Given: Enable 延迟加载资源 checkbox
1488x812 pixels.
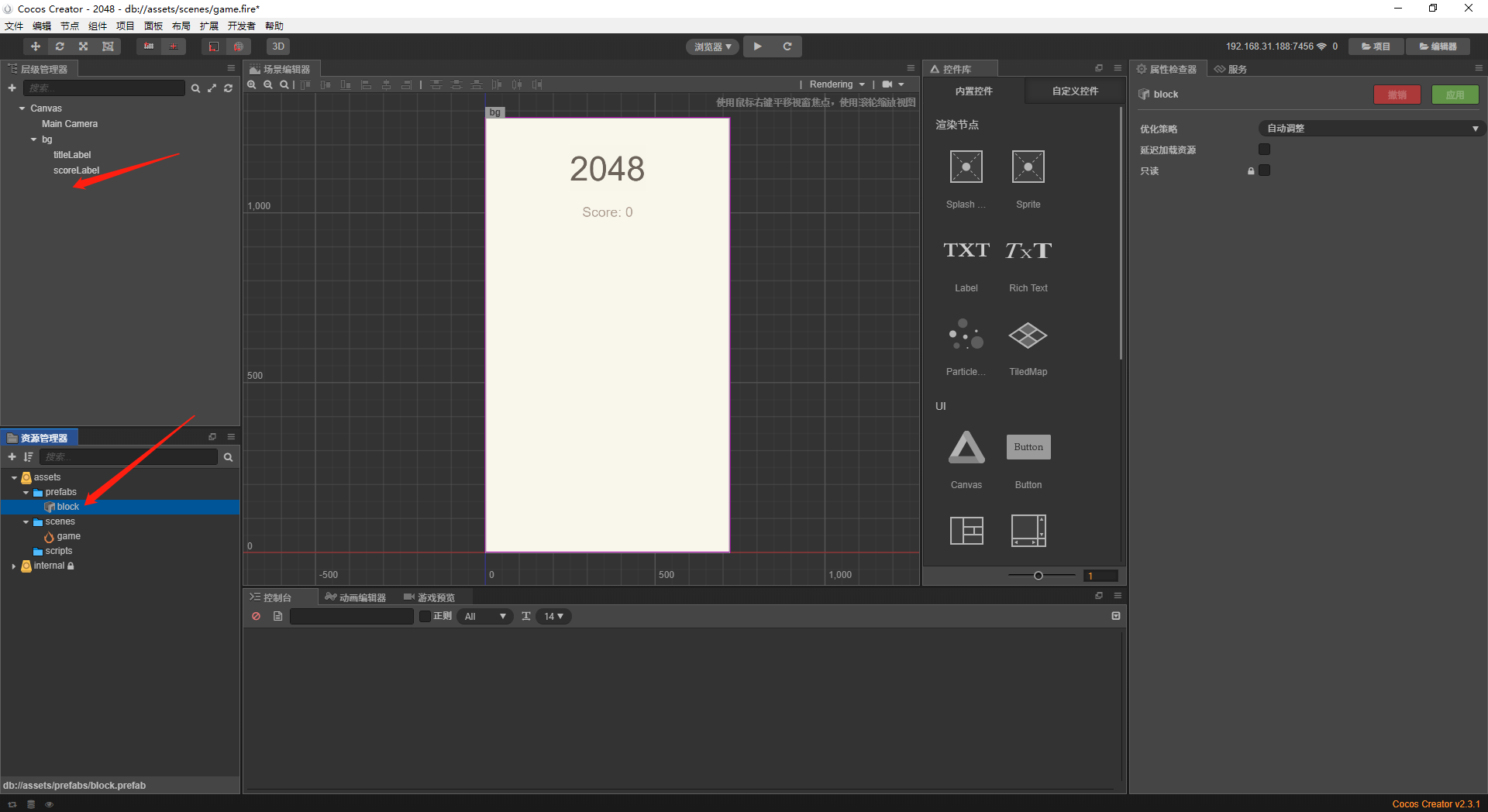Looking at the screenshot, I should [1265, 150].
